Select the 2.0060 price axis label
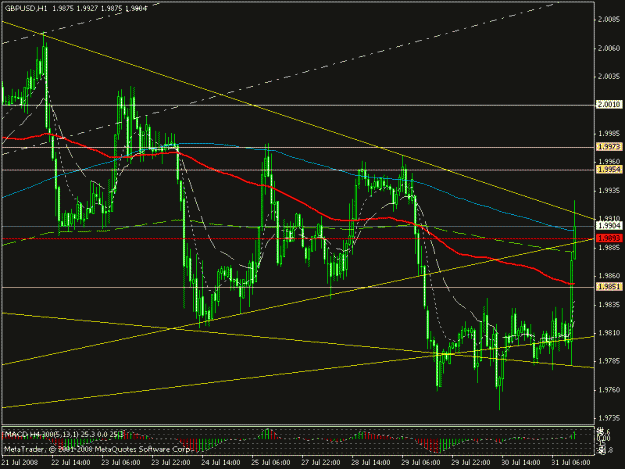The width and height of the screenshot is (625, 469). pyautogui.click(x=609, y=48)
